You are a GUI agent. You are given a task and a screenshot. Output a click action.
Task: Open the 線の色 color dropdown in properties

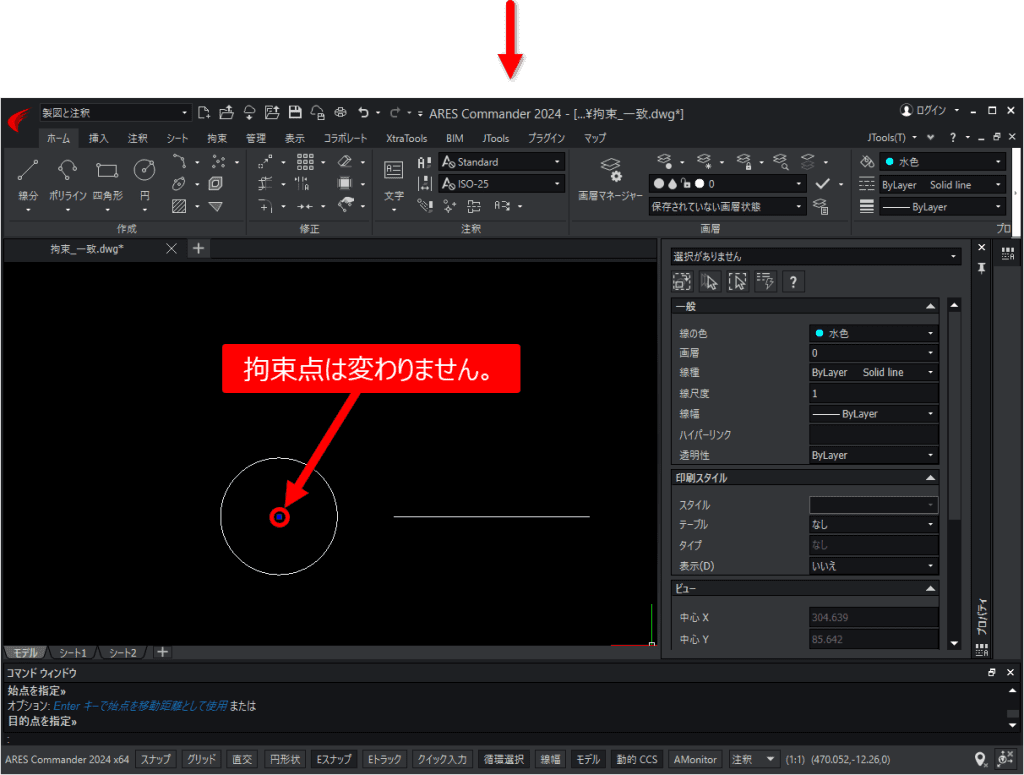click(873, 333)
